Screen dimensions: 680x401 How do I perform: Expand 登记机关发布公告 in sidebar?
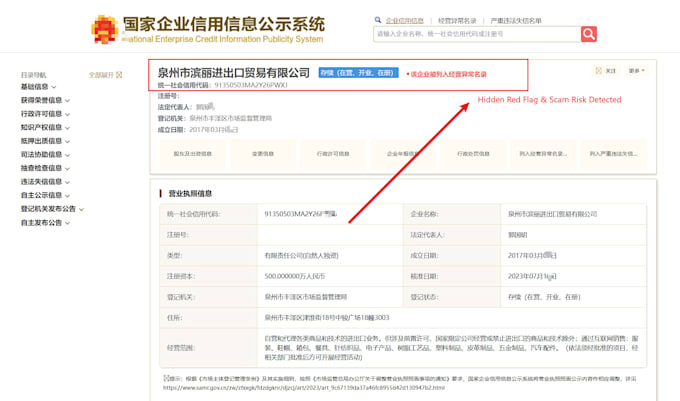(52, 209)
